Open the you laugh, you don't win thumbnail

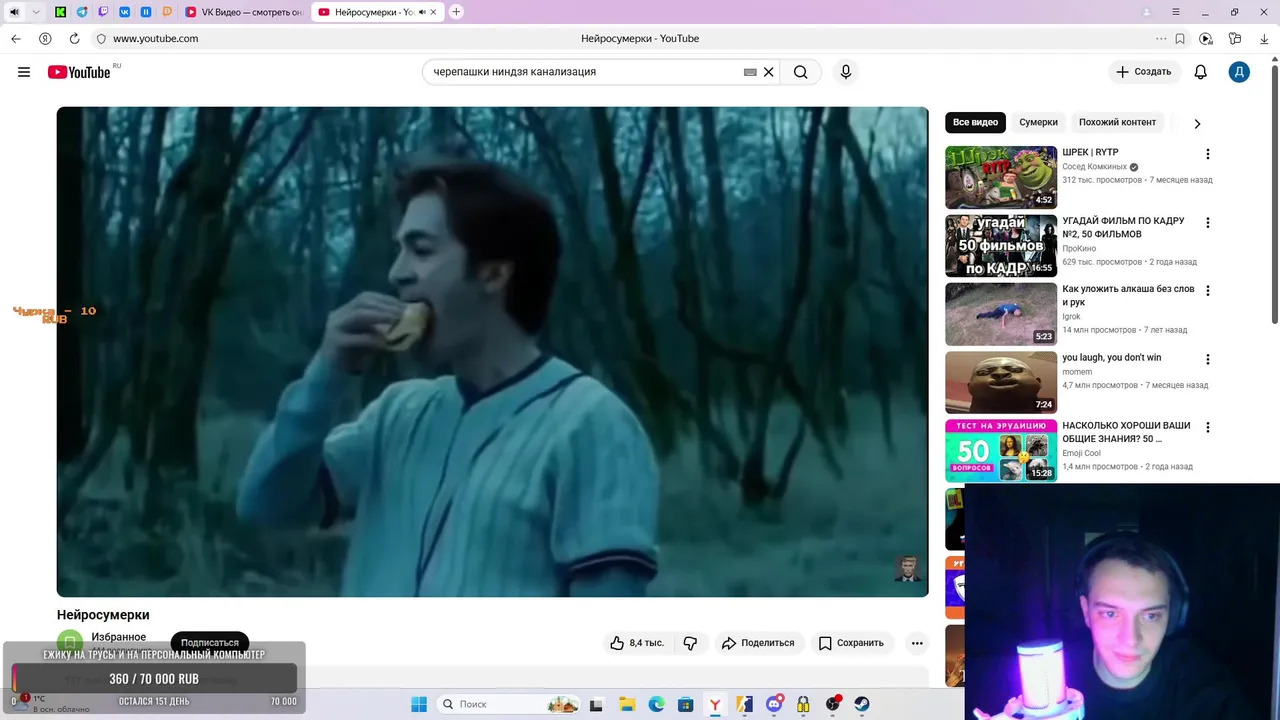coord(1001,382)
